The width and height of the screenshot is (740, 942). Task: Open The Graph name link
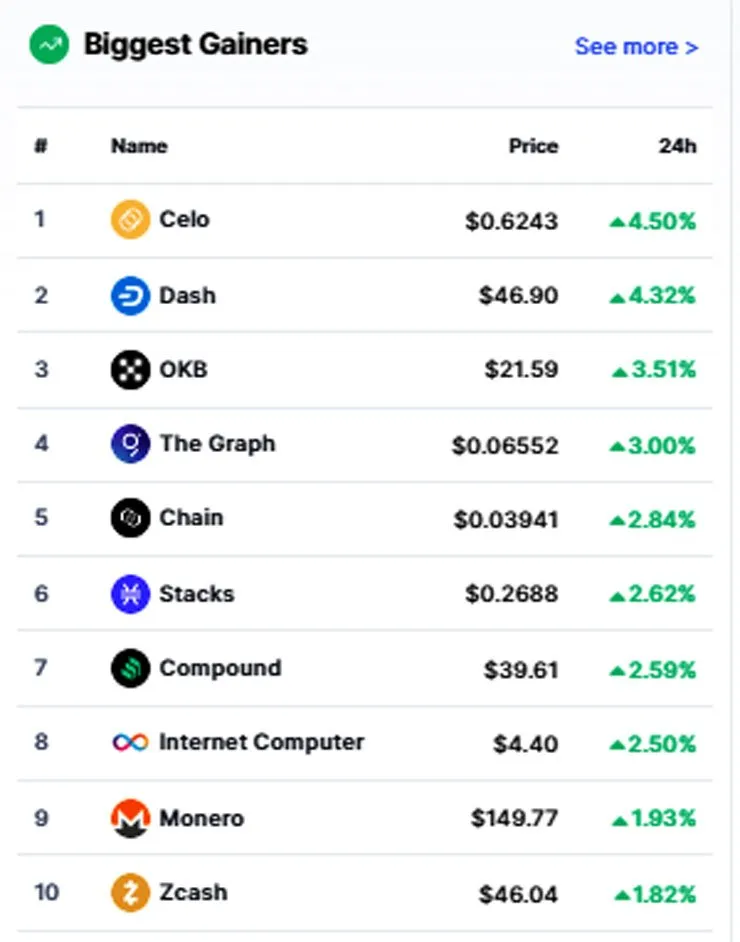point(217,444)
